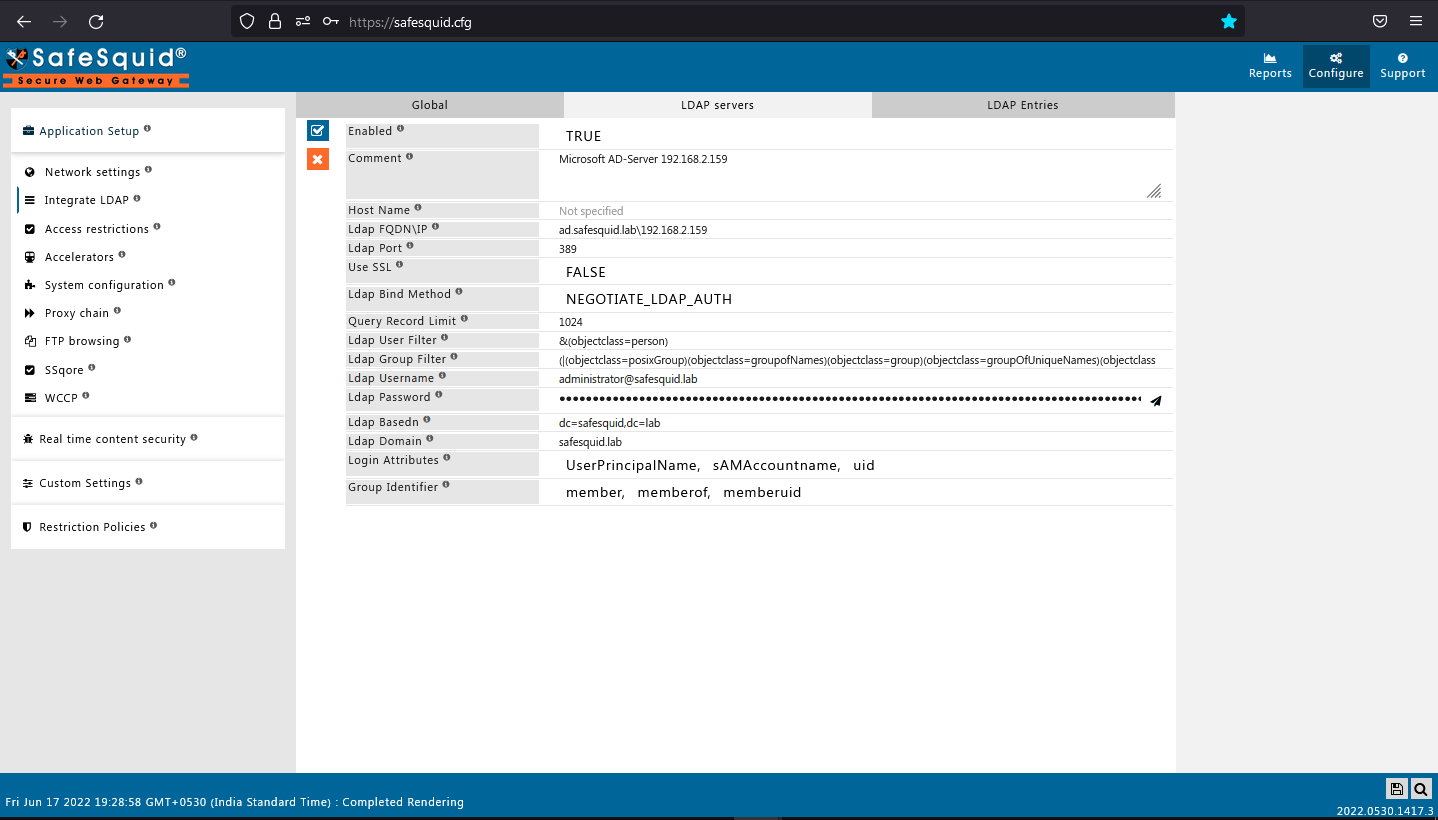Switch to the Global tab

click(429, 104)
